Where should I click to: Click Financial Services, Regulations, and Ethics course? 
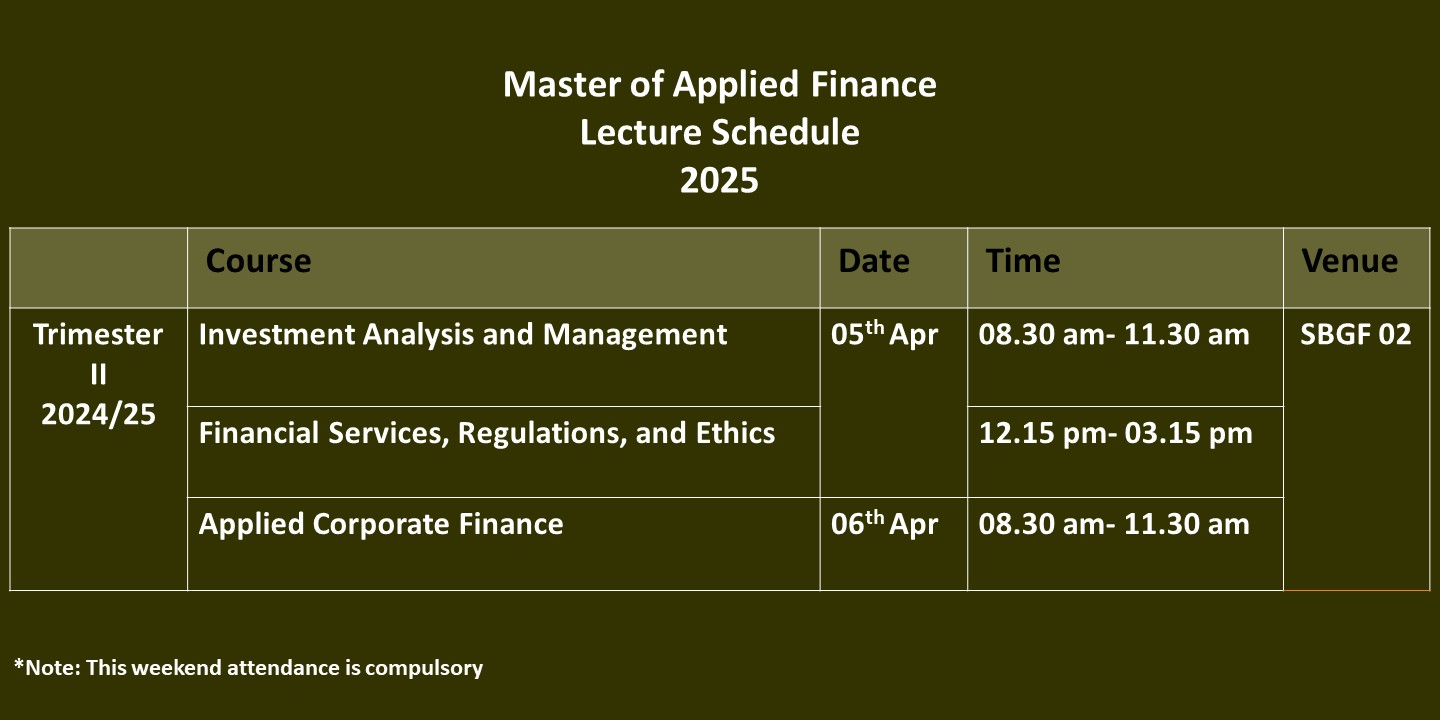pyautogui.click(x=487, y=433)
